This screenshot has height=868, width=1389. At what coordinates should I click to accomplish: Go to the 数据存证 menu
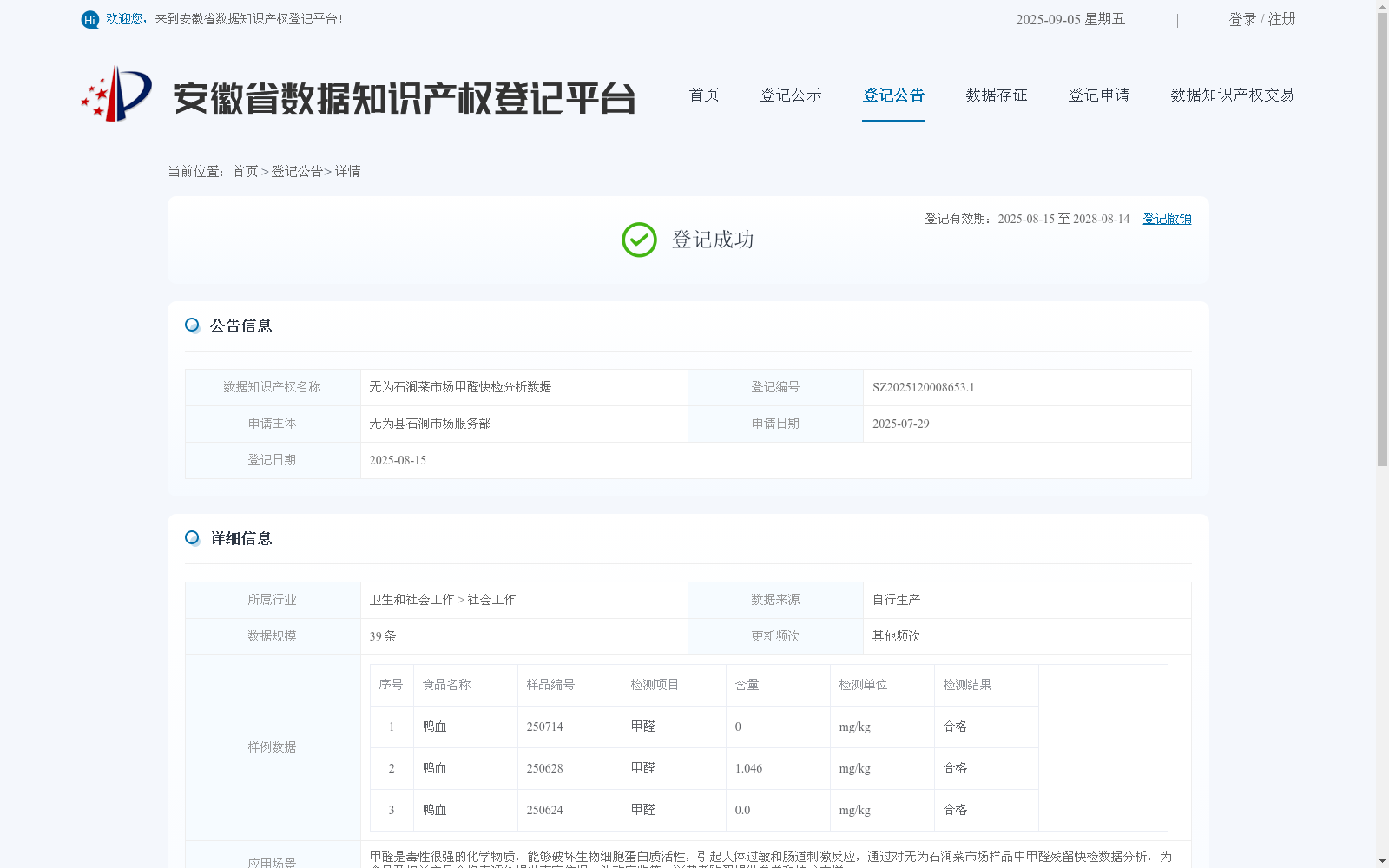pos(997,95)
